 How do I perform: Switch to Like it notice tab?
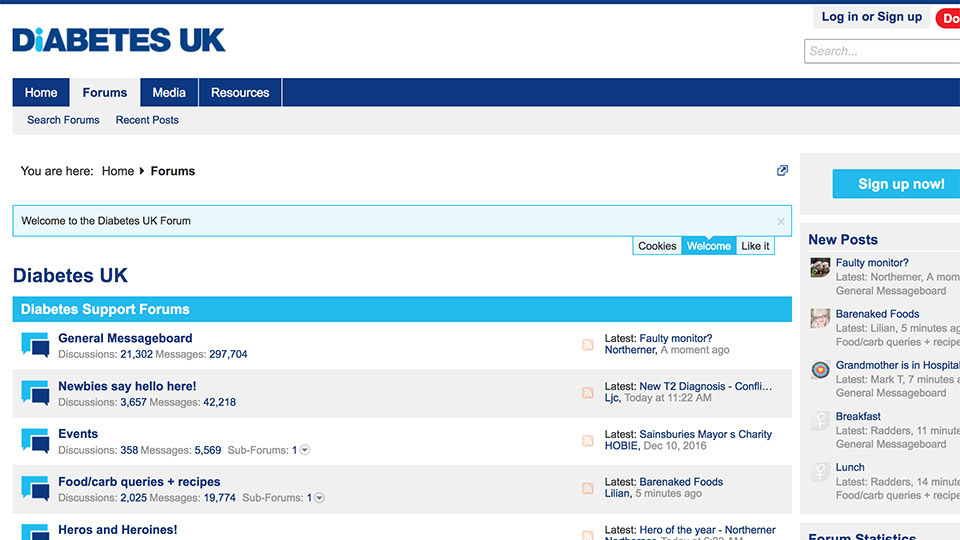click(755, 246)
